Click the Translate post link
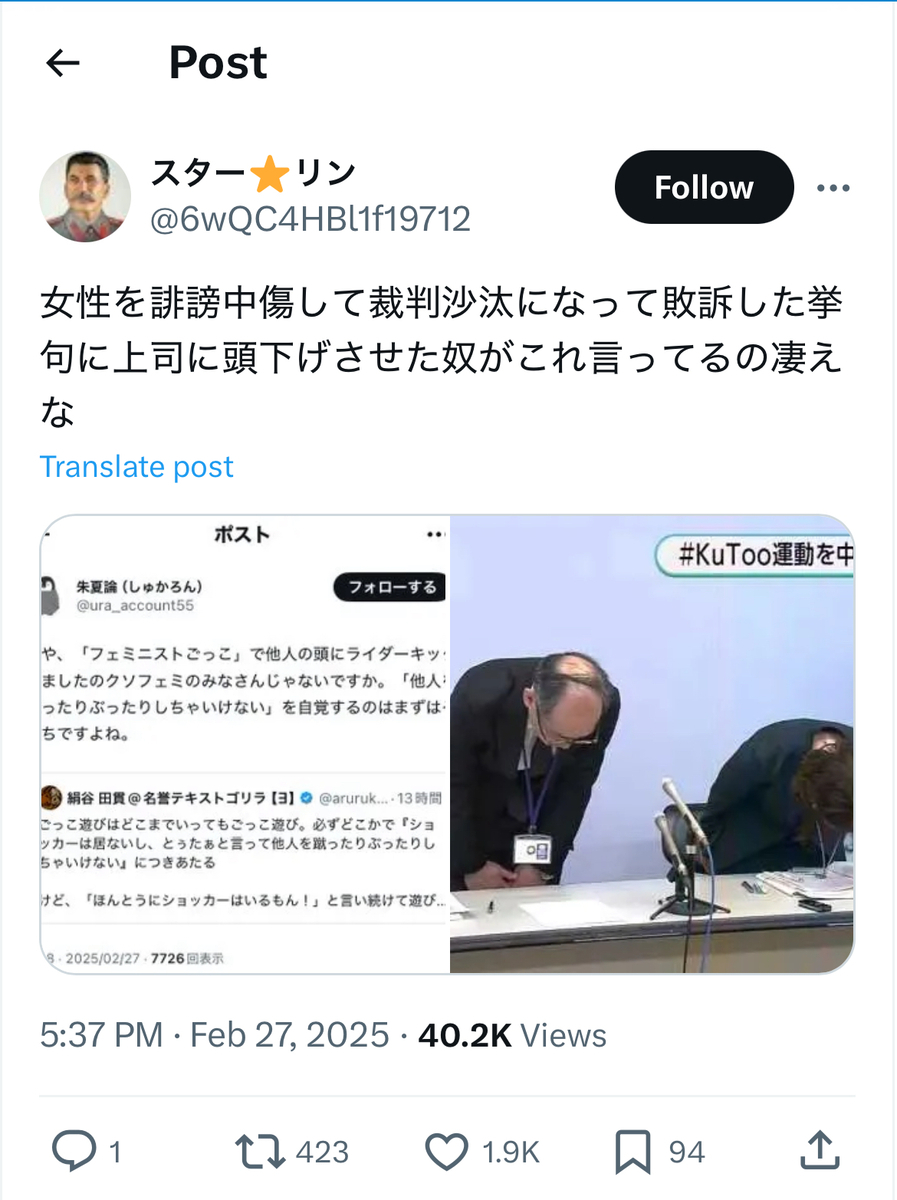 click(137, 467)
